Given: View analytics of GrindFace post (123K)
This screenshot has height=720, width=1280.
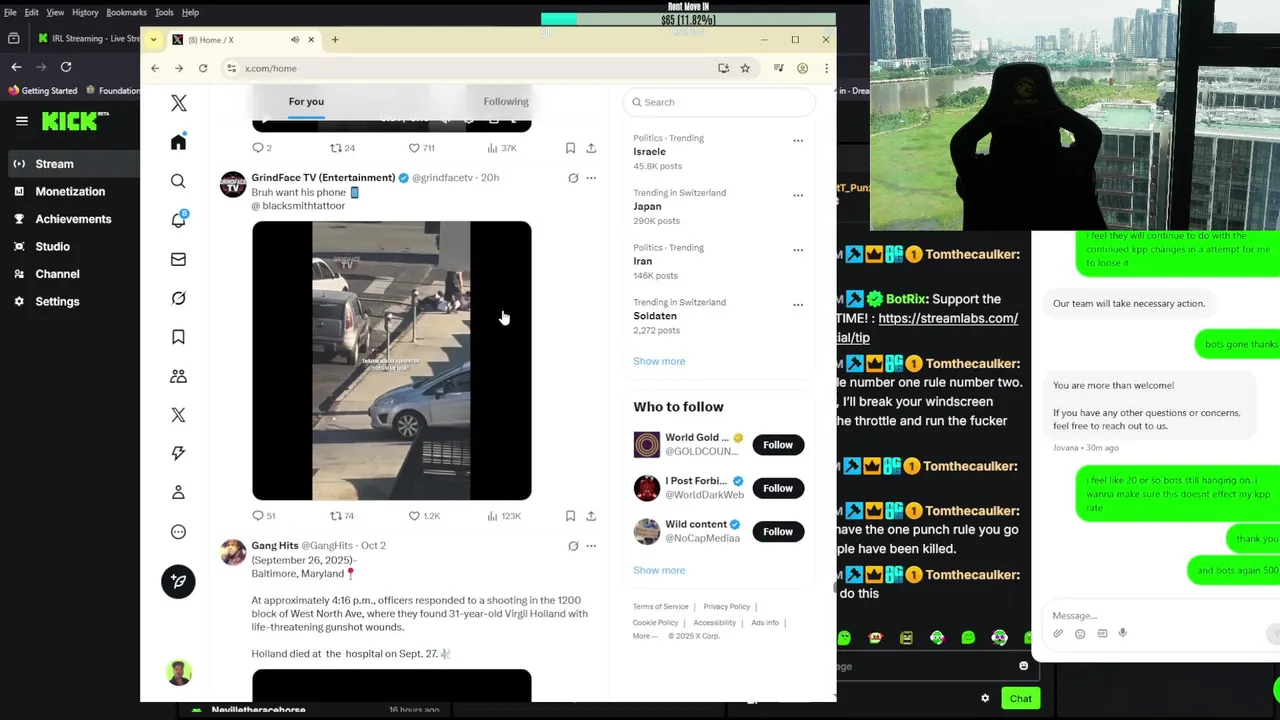Looking at the screenshot, I should point(504,516).
